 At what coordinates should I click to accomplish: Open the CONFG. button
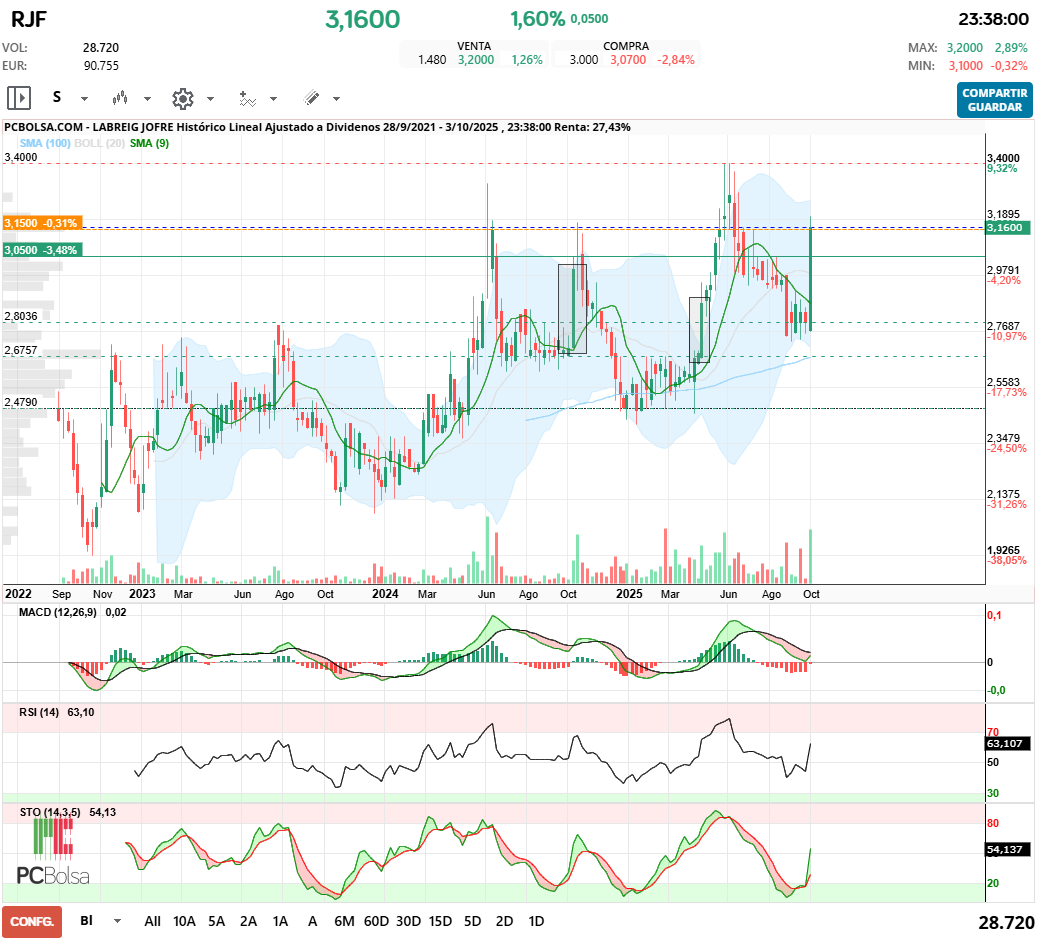coord(32,921)
